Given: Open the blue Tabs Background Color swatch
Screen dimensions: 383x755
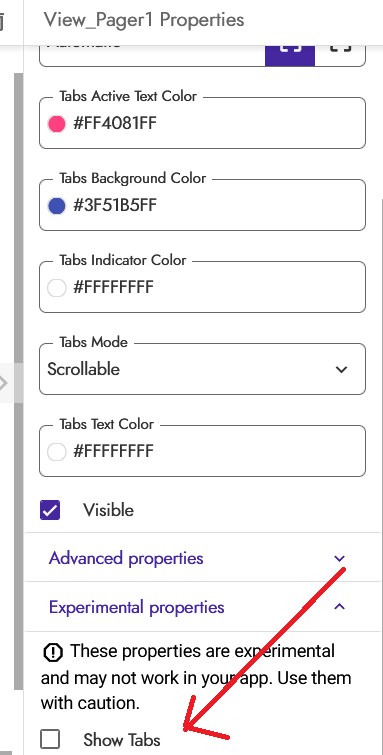Looking at the screenshot, I should pyautogui.click(x=56, y=206).
